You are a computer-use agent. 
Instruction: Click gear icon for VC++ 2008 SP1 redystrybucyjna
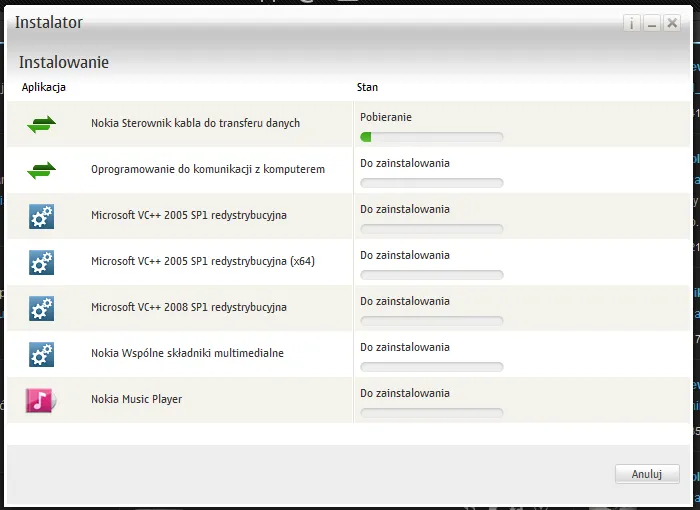42,308
